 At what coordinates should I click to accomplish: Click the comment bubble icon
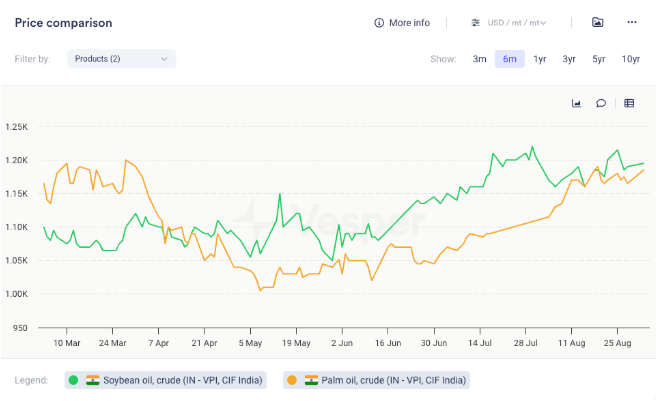601,103
